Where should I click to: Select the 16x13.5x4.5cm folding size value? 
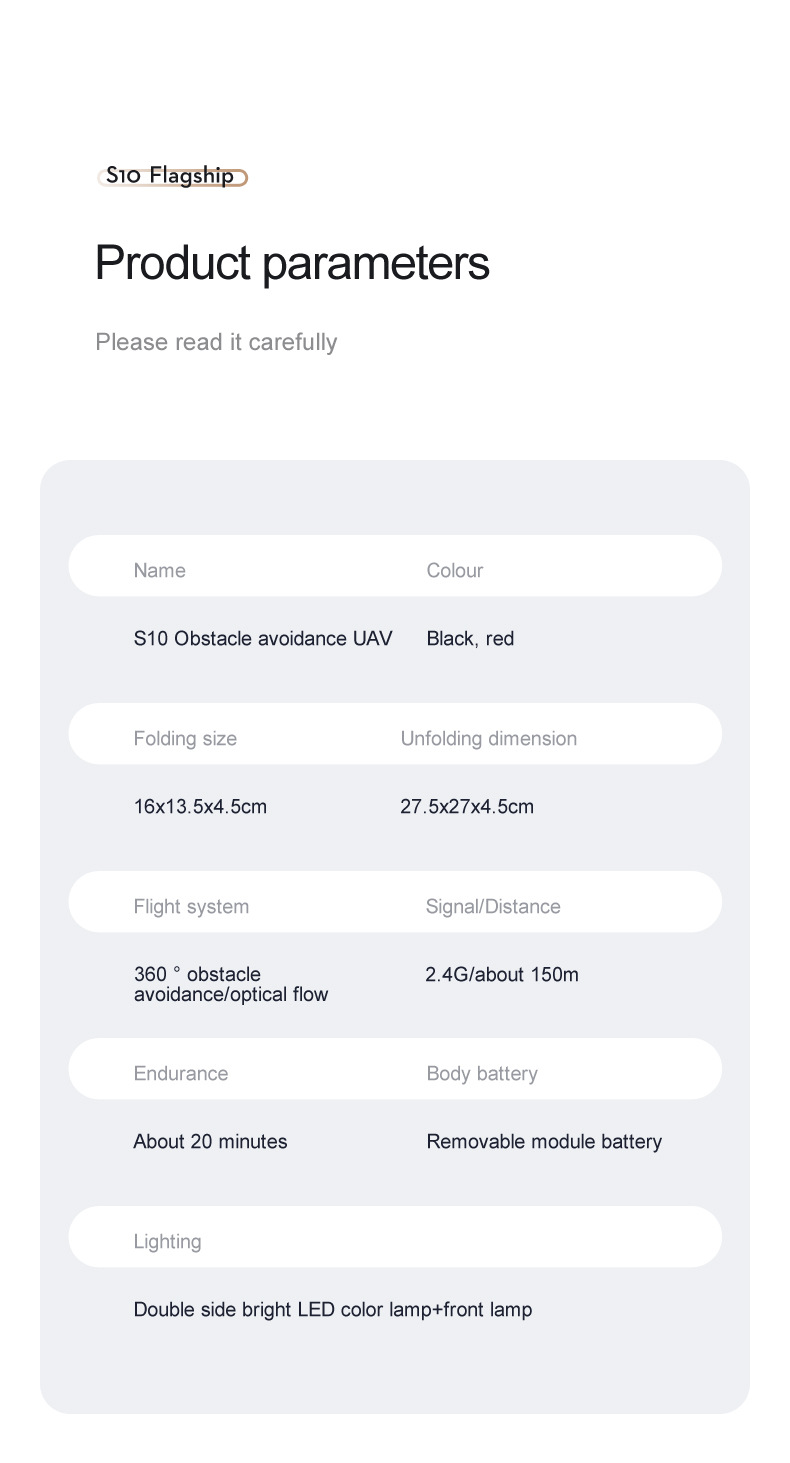click(200, 806)
